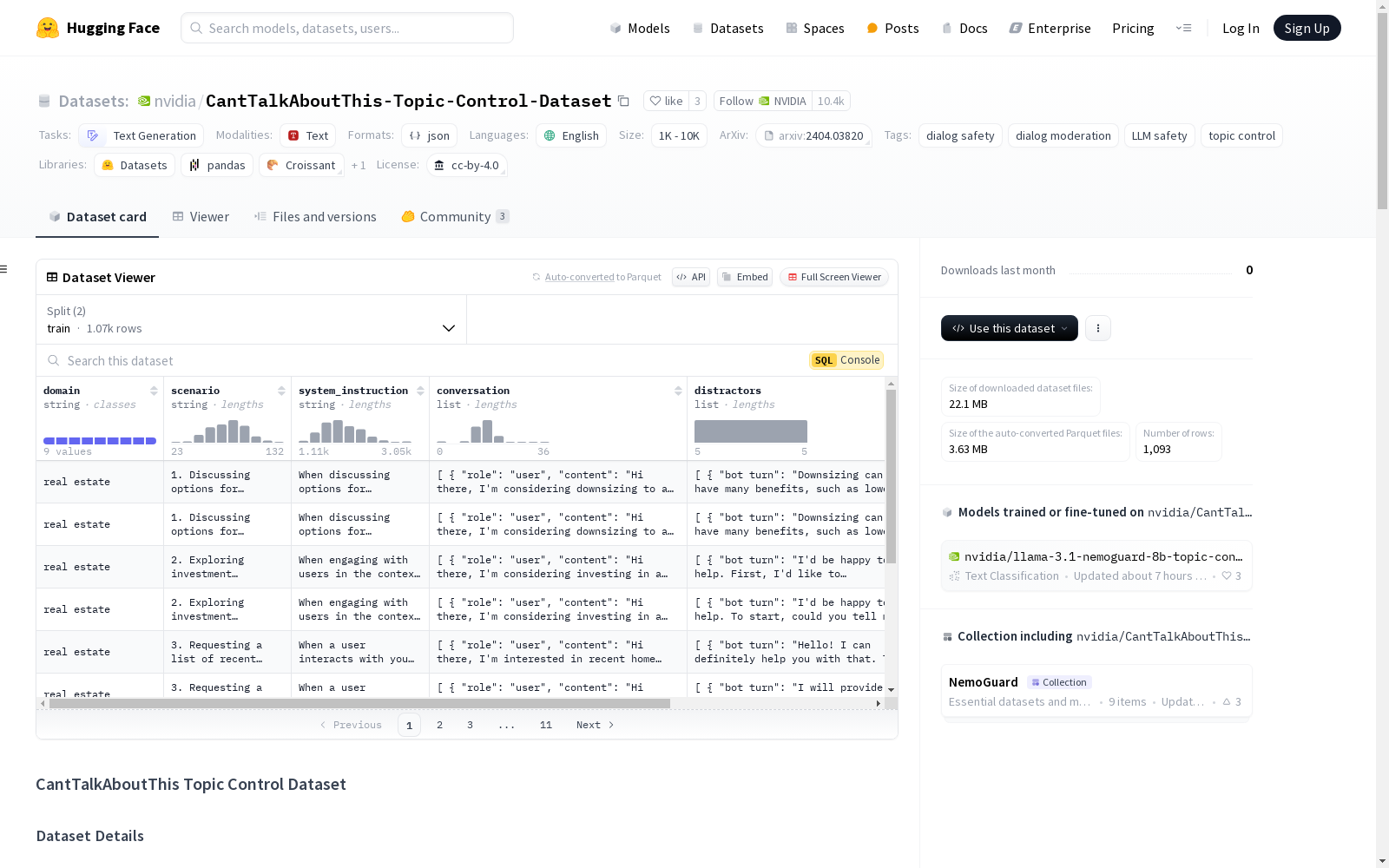Screen dimensions: 1389x868
Task: Open the arxiv:2404.03820 tag
Action: click(x=813, y=135)
